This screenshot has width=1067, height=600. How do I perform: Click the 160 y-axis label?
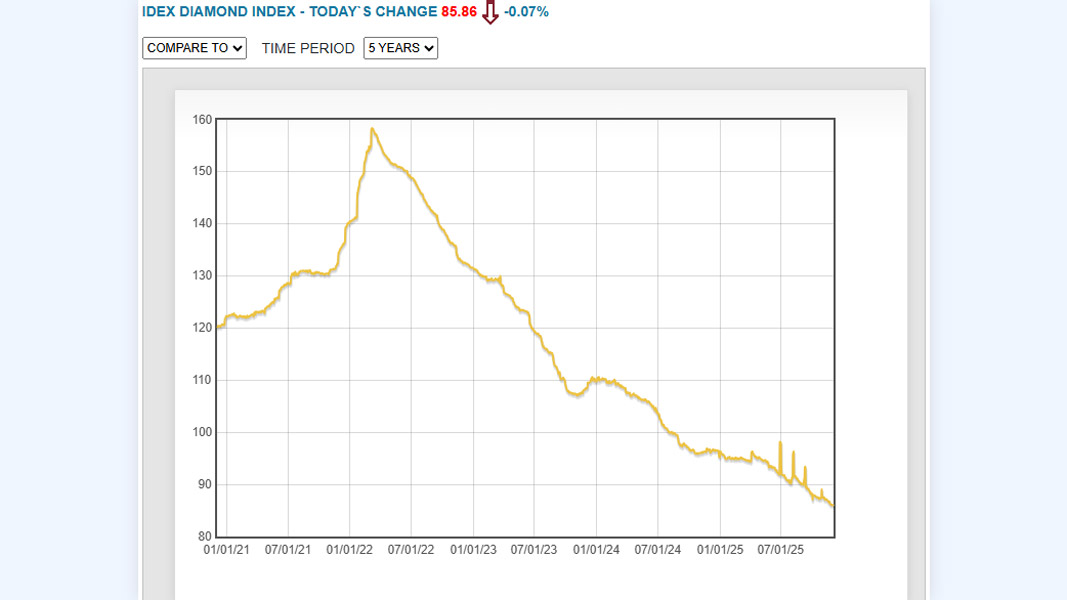tap(202, 120)
